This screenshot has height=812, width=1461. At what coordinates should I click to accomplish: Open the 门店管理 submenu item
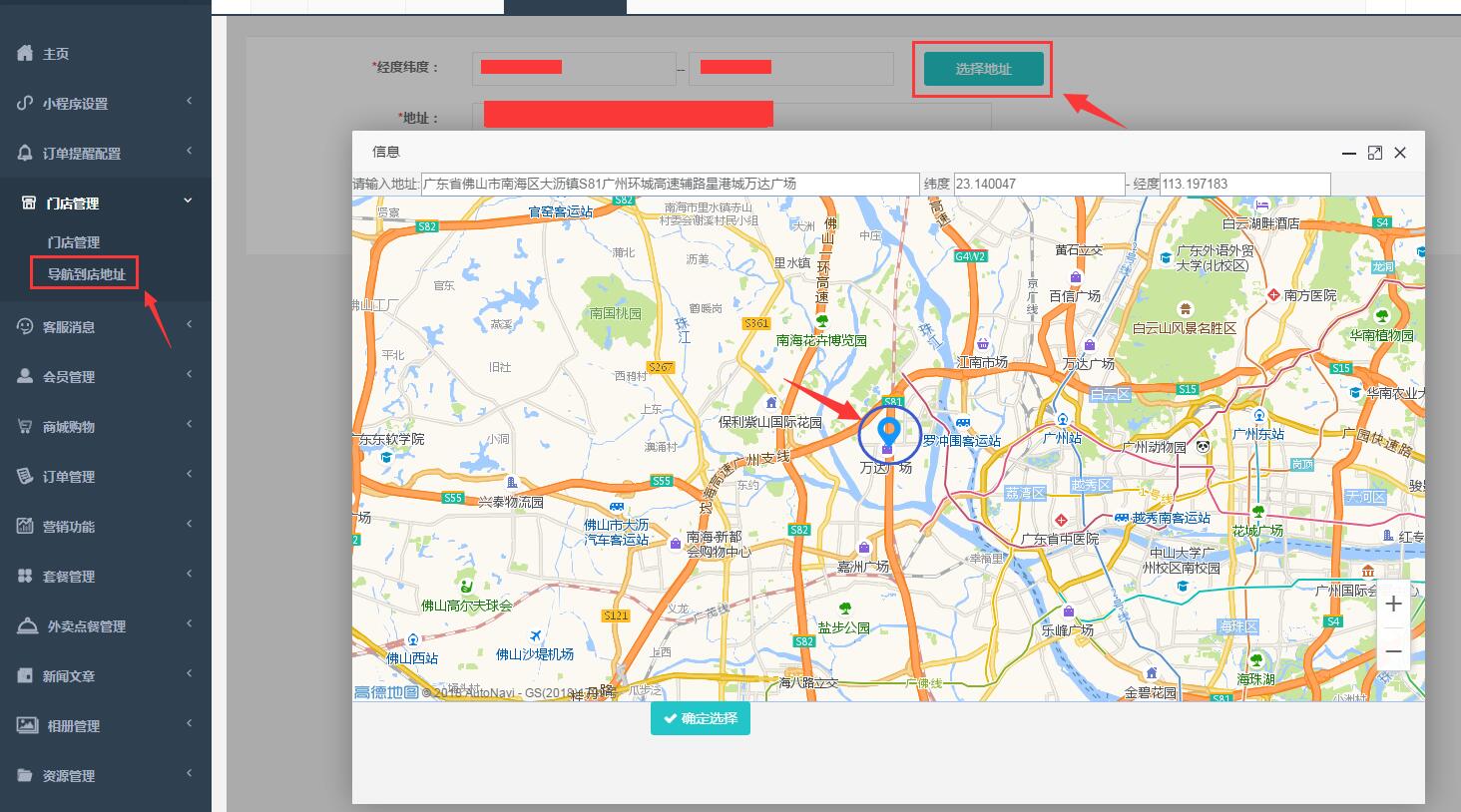[x=74, y=242]
